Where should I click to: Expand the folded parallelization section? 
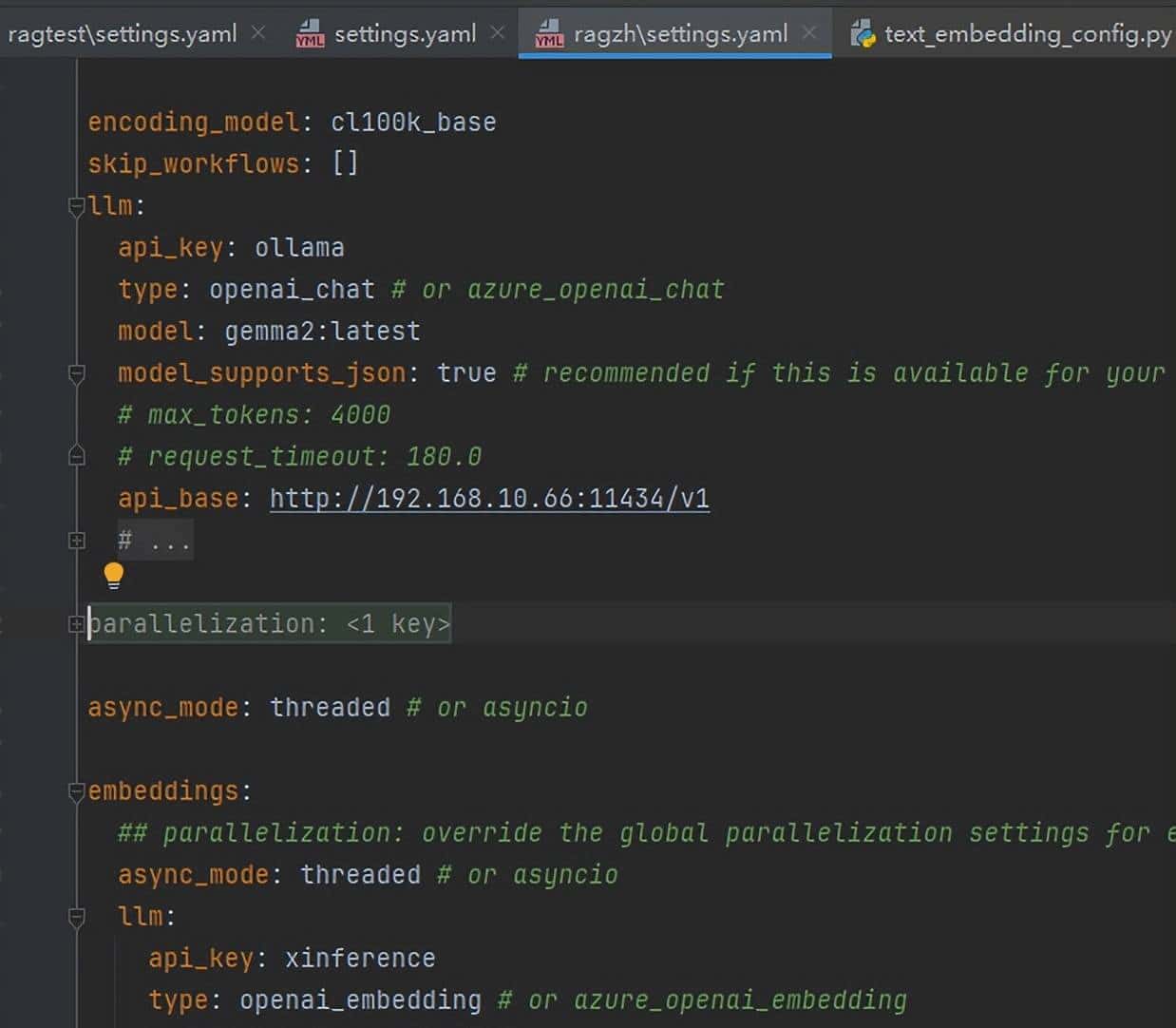[77, 624]
